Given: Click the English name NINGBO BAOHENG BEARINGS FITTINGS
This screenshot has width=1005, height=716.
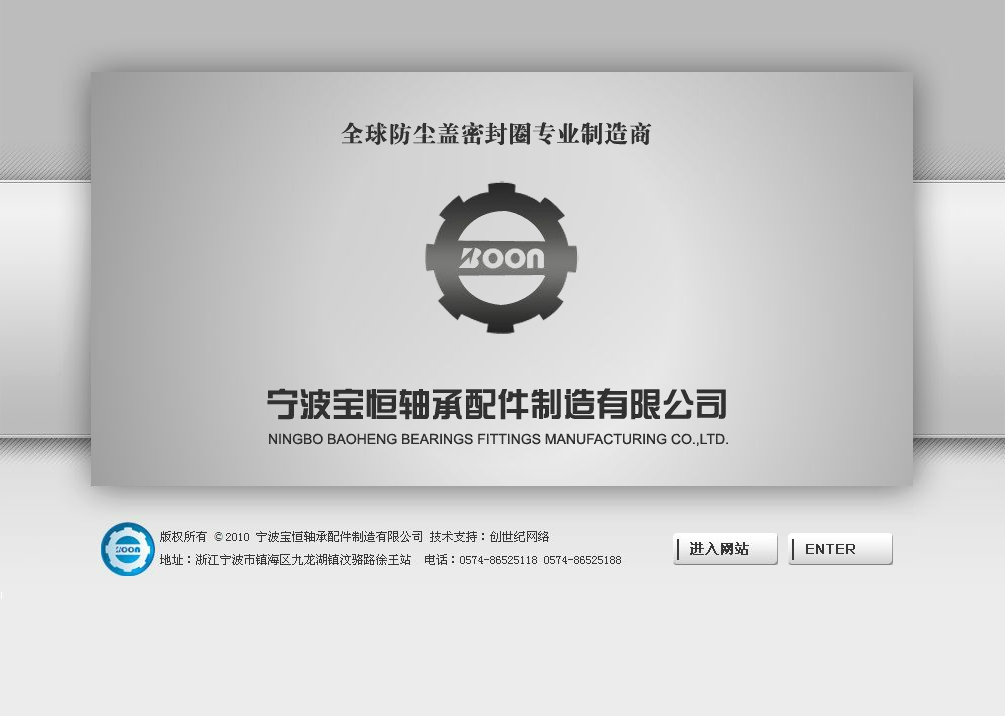Looking at the screenshot, I should pos(404,439).
